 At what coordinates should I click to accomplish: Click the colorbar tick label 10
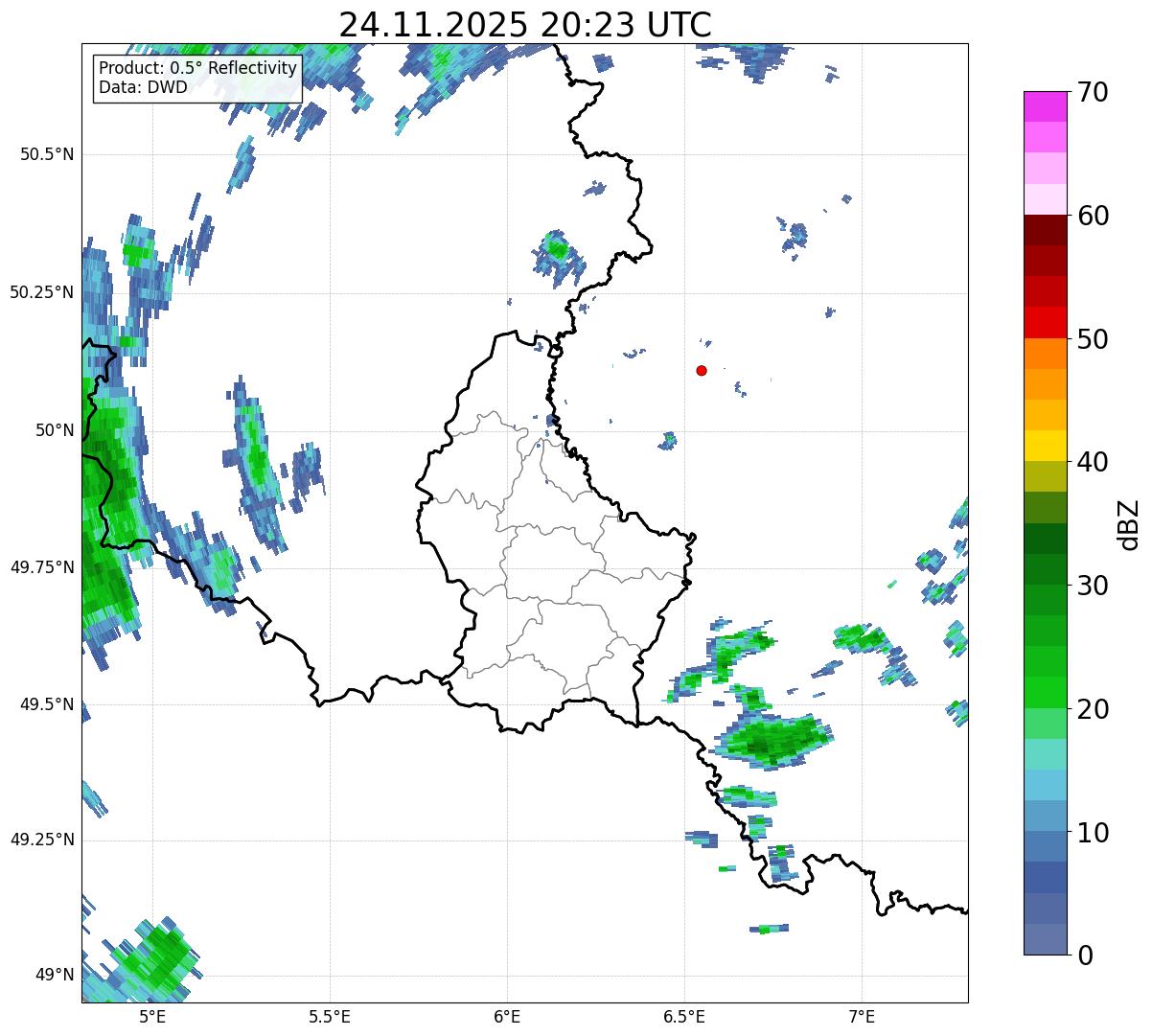1093,832
